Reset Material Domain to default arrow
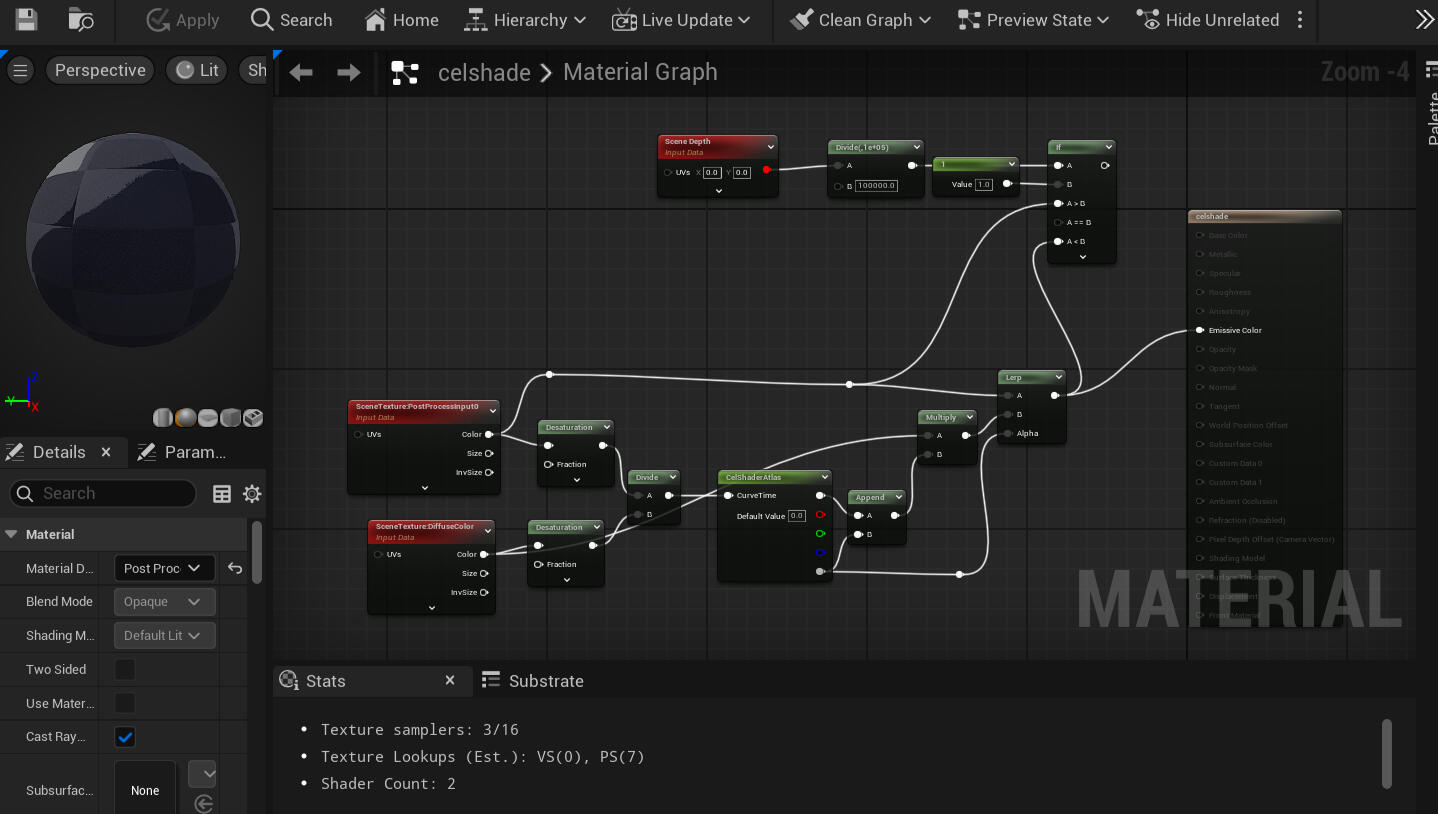The image size is (1438, 814). pyautogui.click(x=235, y=568)
